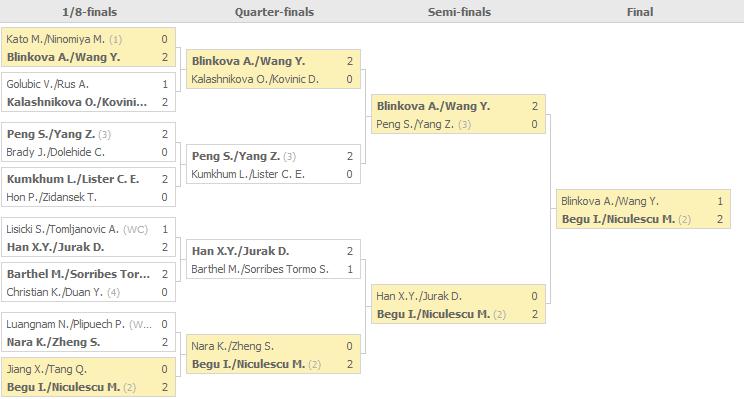This screenshot has height=399, width=744.
Task: Select the Barthel/Sorribes Tormo vs Christian/Duan match
Action: [x=89, y=282]
